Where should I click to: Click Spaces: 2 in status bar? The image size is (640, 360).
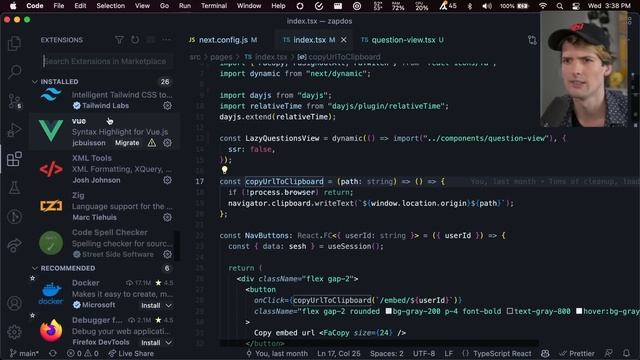387,353
